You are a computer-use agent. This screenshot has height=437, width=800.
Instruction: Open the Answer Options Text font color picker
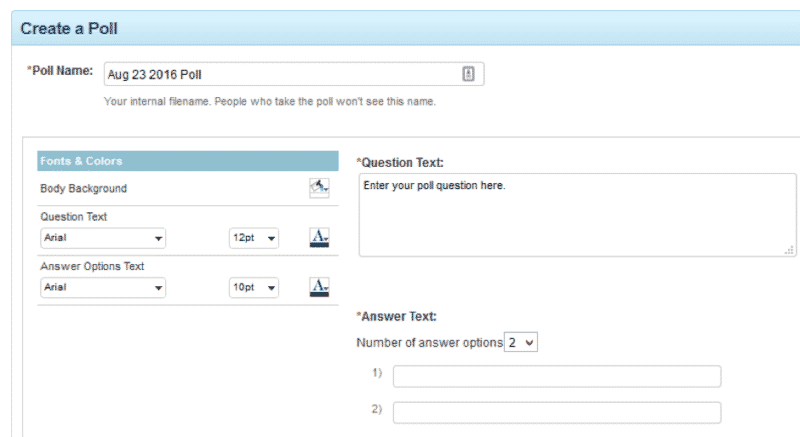pos(319,288)
